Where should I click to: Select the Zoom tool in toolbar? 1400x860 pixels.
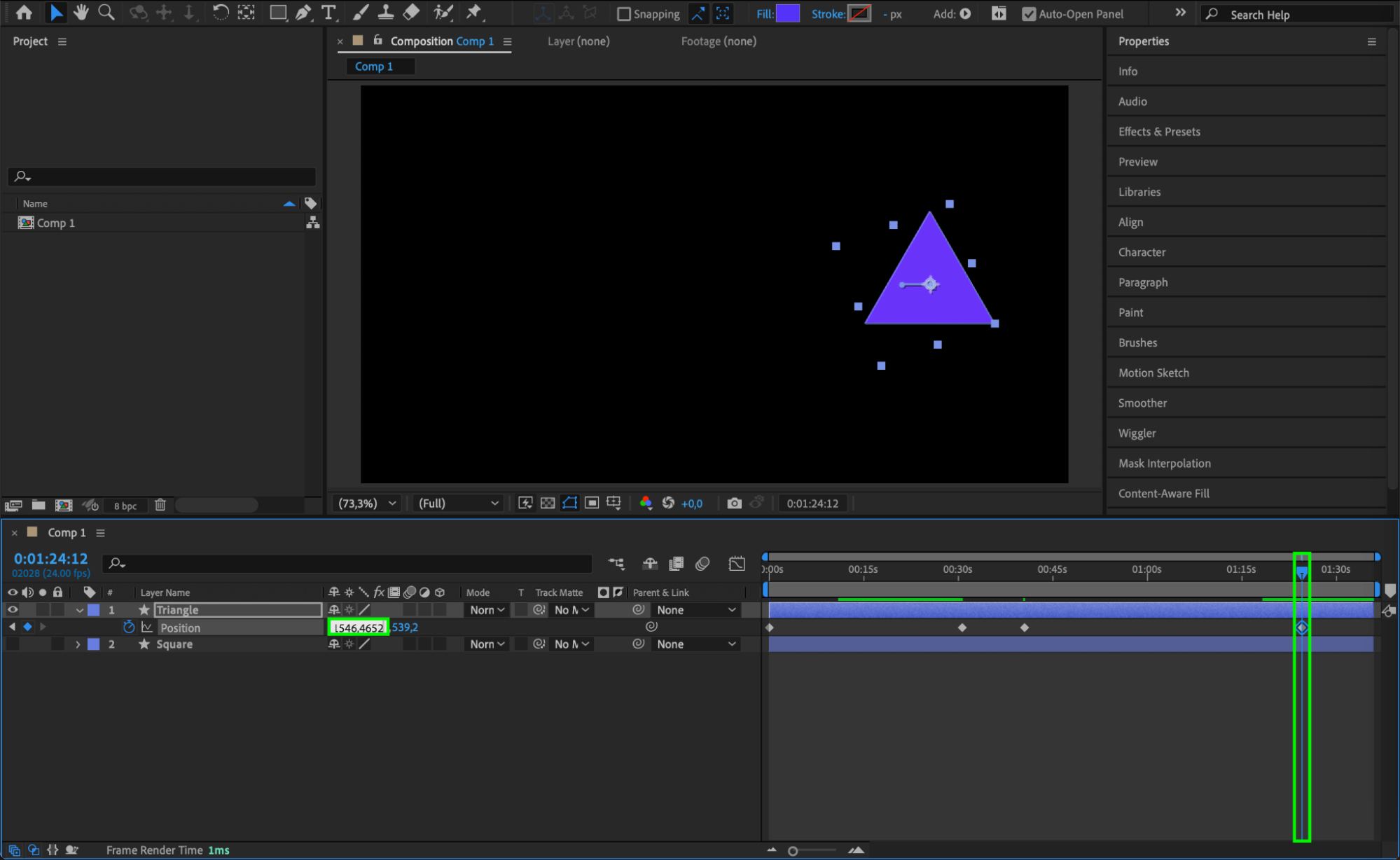[x=106, y=12]
